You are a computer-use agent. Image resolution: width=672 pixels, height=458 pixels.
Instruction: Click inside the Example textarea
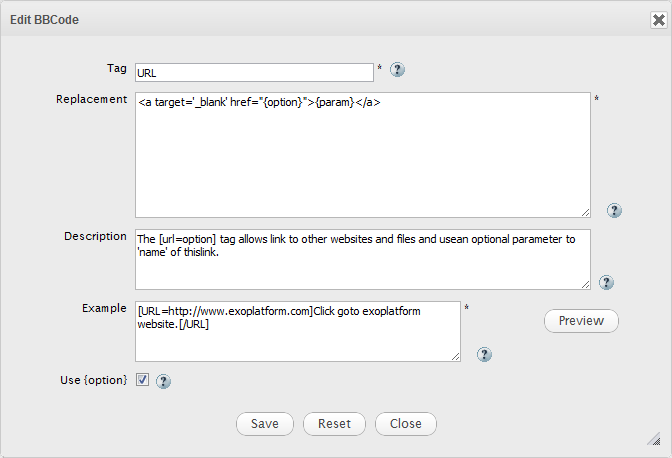tap(298, 331)
